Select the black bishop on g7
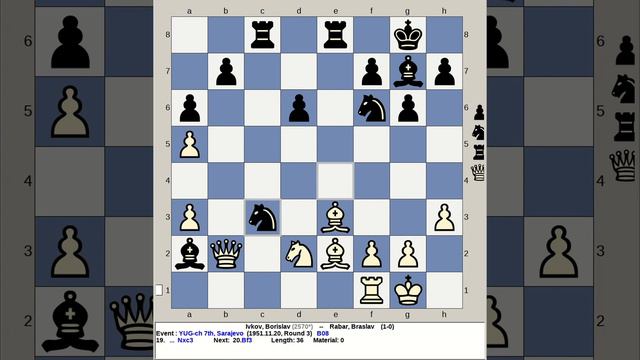 point(408,71)
